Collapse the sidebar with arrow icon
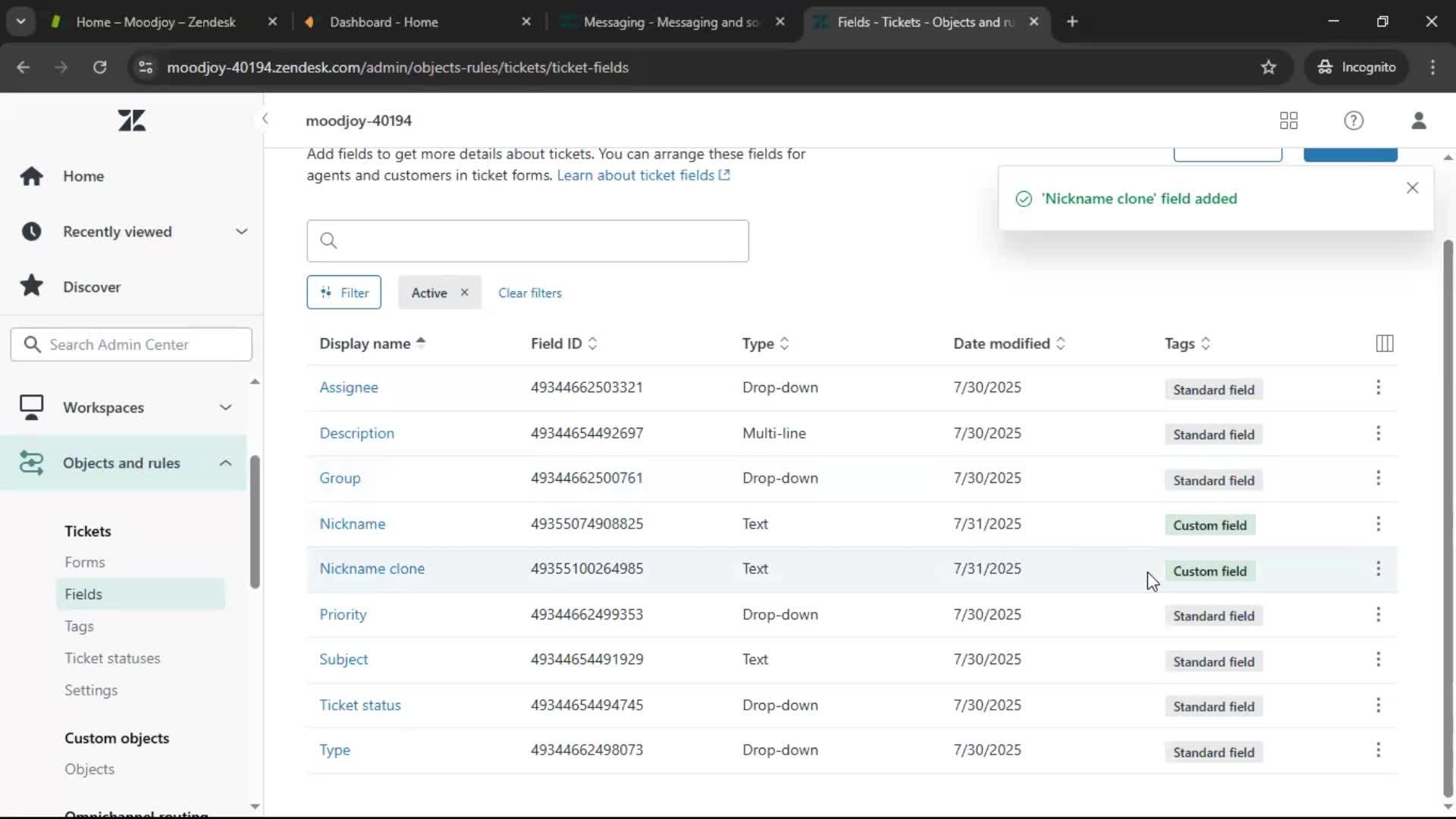 coord(265,118)
